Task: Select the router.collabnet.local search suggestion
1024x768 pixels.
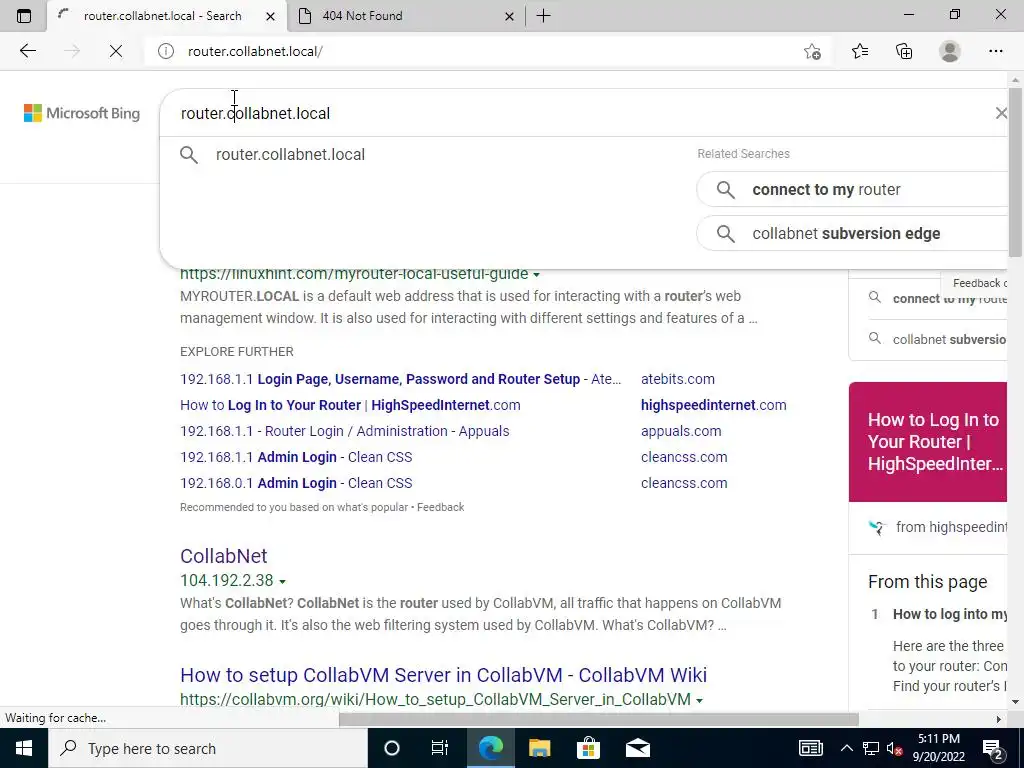Action: (x=290, y=155)
